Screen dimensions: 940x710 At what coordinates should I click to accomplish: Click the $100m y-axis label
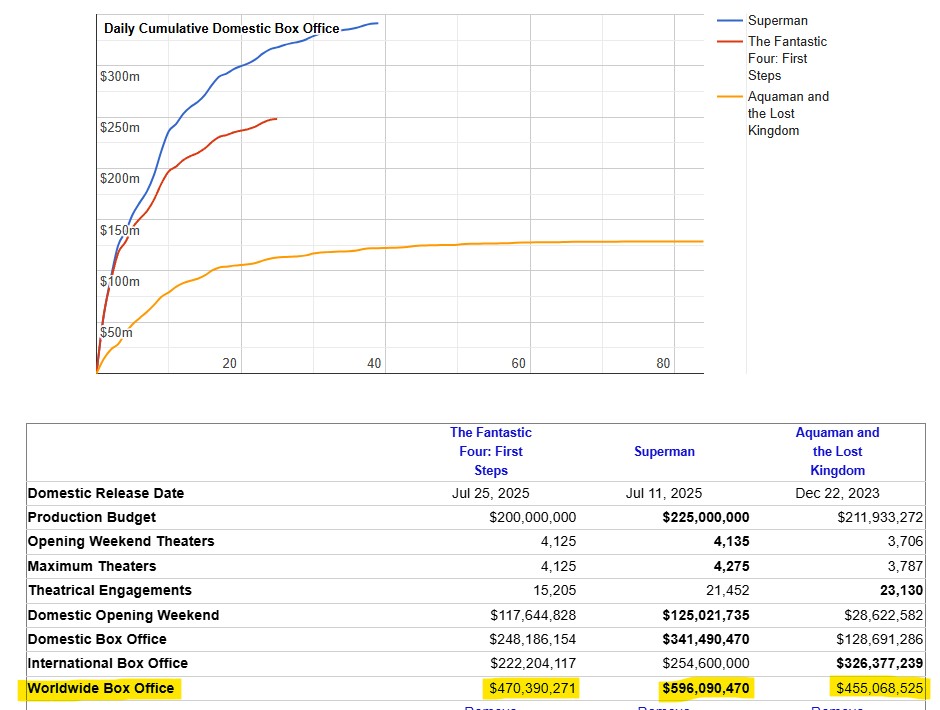[120, 281]
